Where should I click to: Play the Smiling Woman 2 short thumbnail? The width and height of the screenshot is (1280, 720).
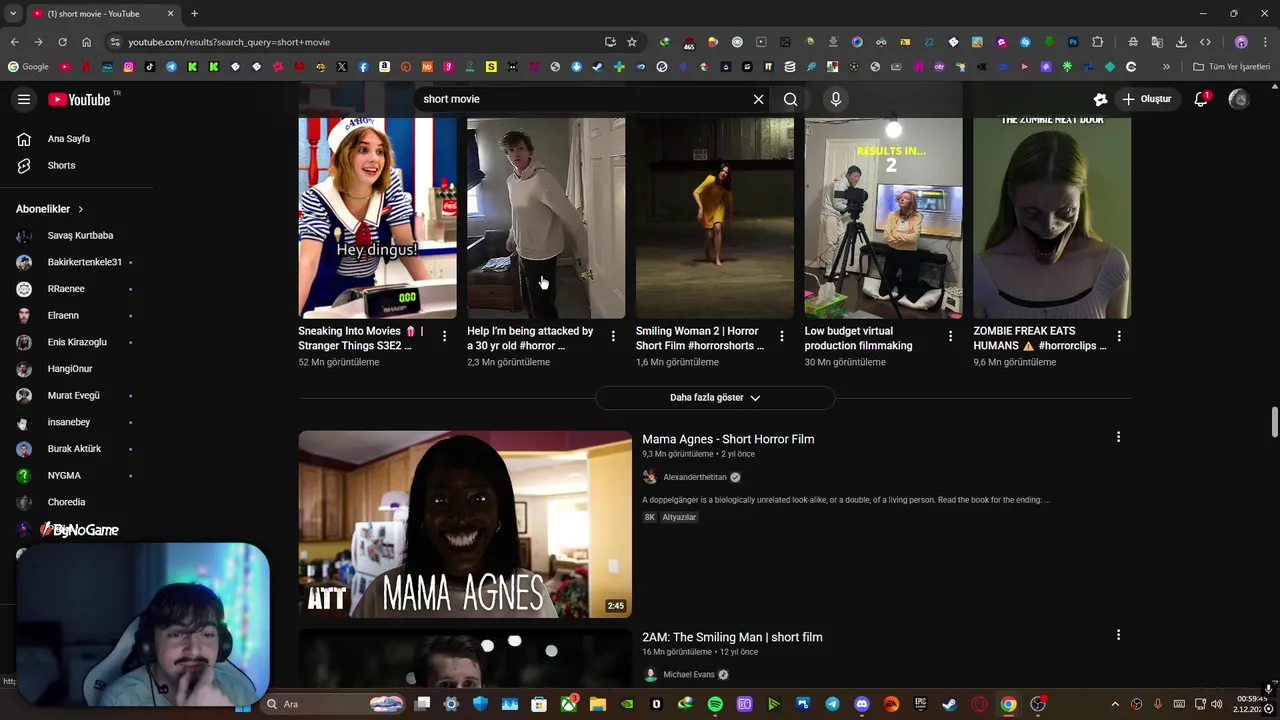(715, 218)
